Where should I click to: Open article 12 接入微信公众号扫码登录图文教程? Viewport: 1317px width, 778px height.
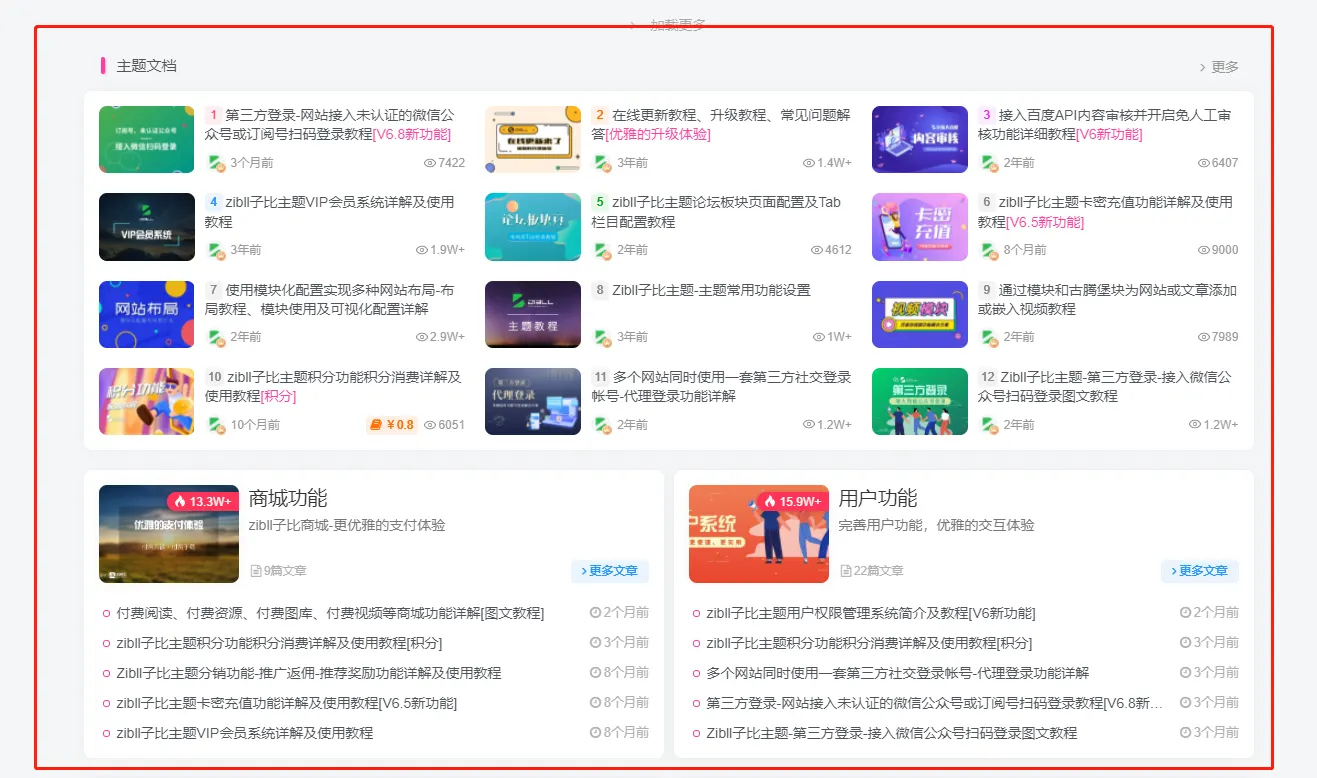[x=1105, y=386]
